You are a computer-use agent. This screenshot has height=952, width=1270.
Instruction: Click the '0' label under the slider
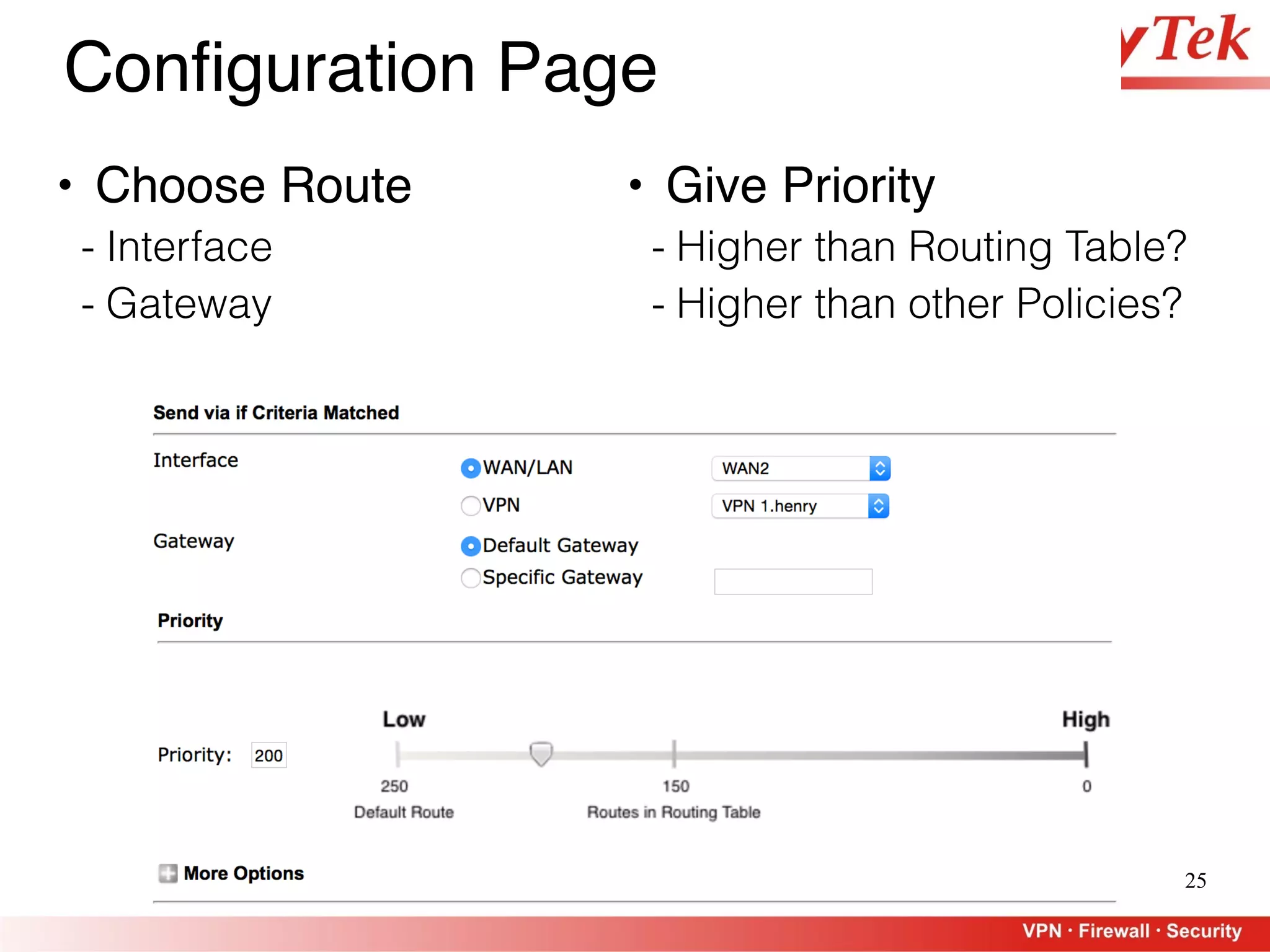[x=1086, y=786]
